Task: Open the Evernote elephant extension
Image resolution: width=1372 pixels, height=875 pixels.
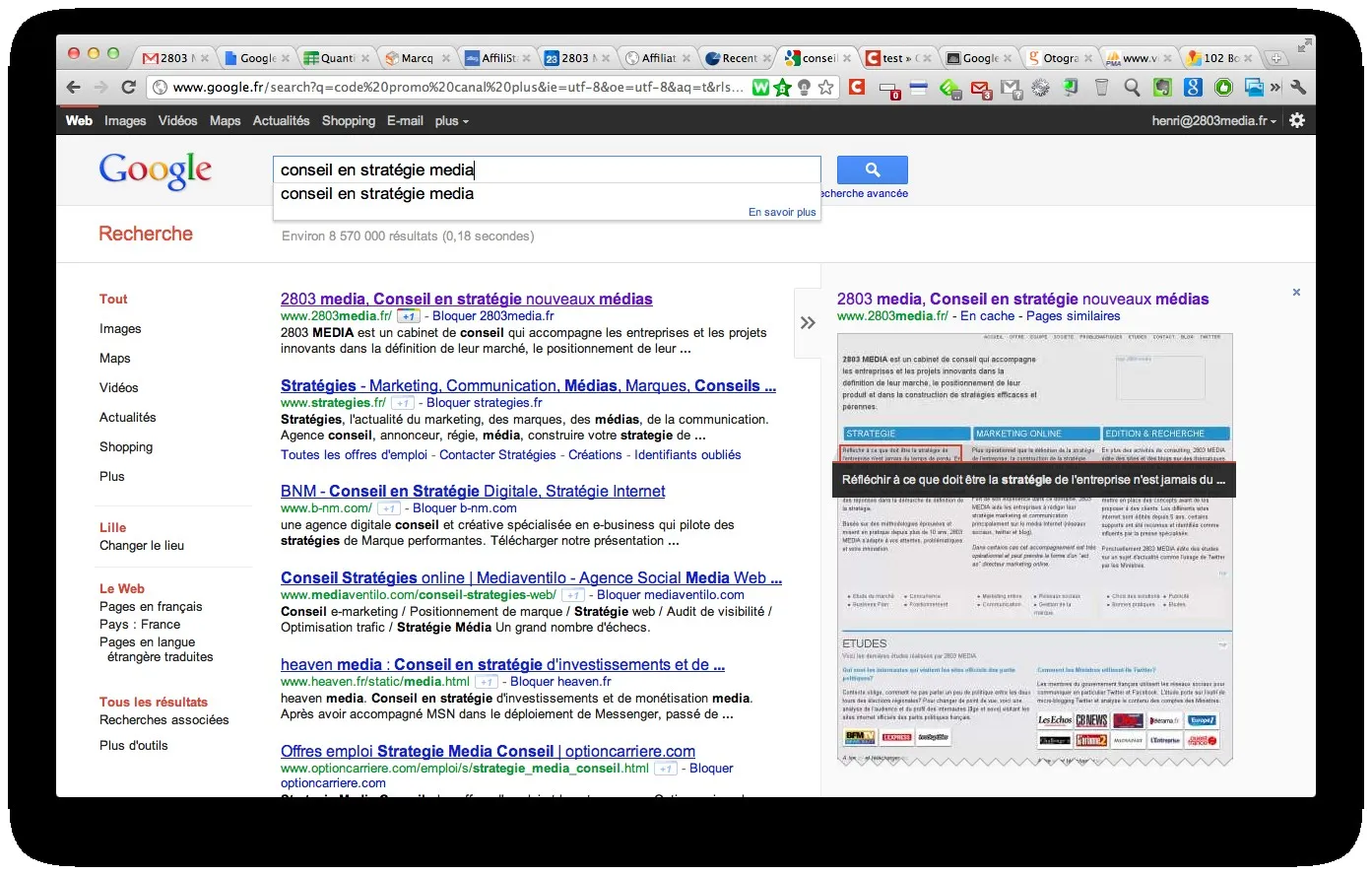Action: 1162,88
